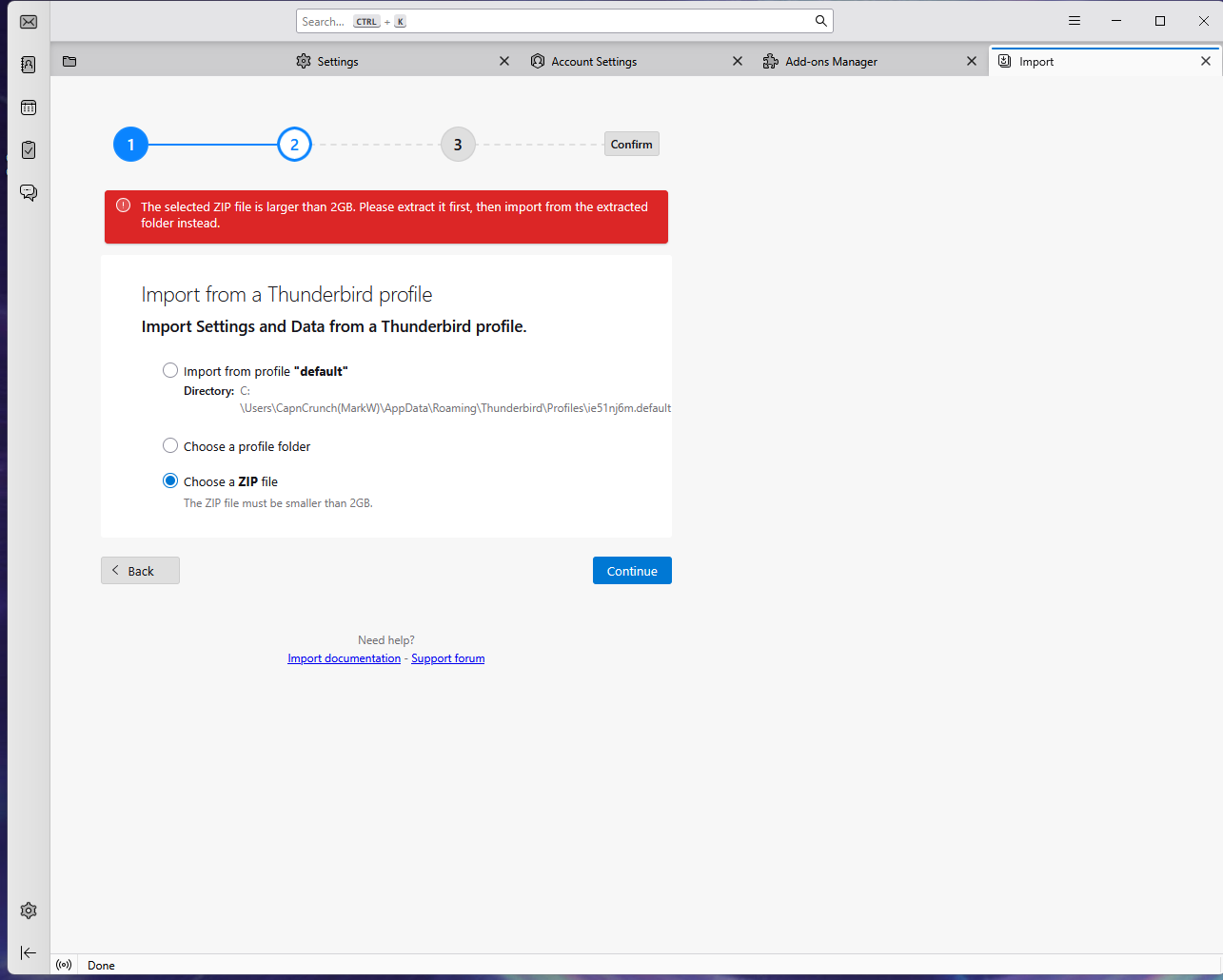Click the Back button
This screenshot has width=1223, height=980.
pos(140,570)
